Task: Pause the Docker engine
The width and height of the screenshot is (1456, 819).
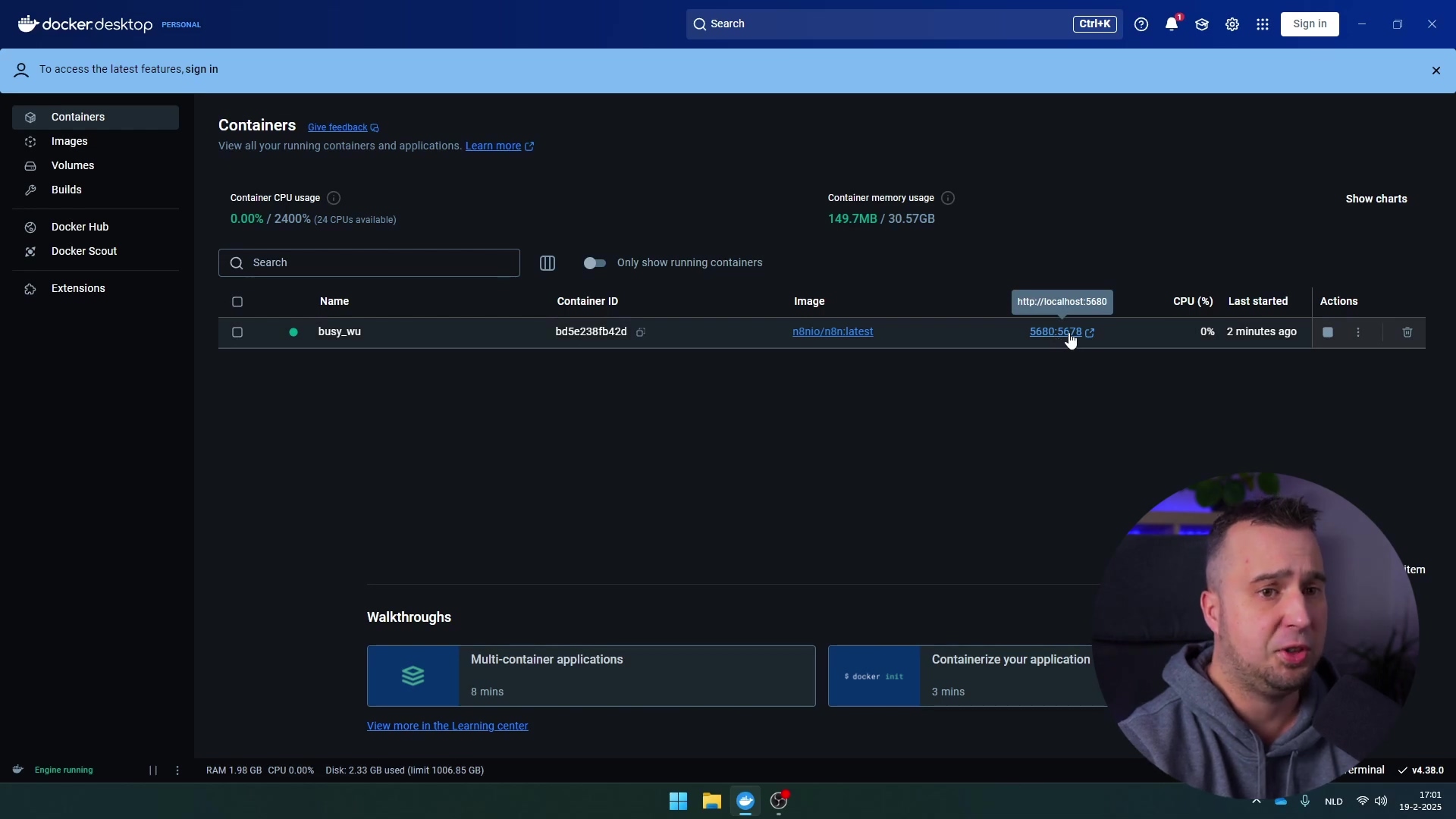Action: 153,770
